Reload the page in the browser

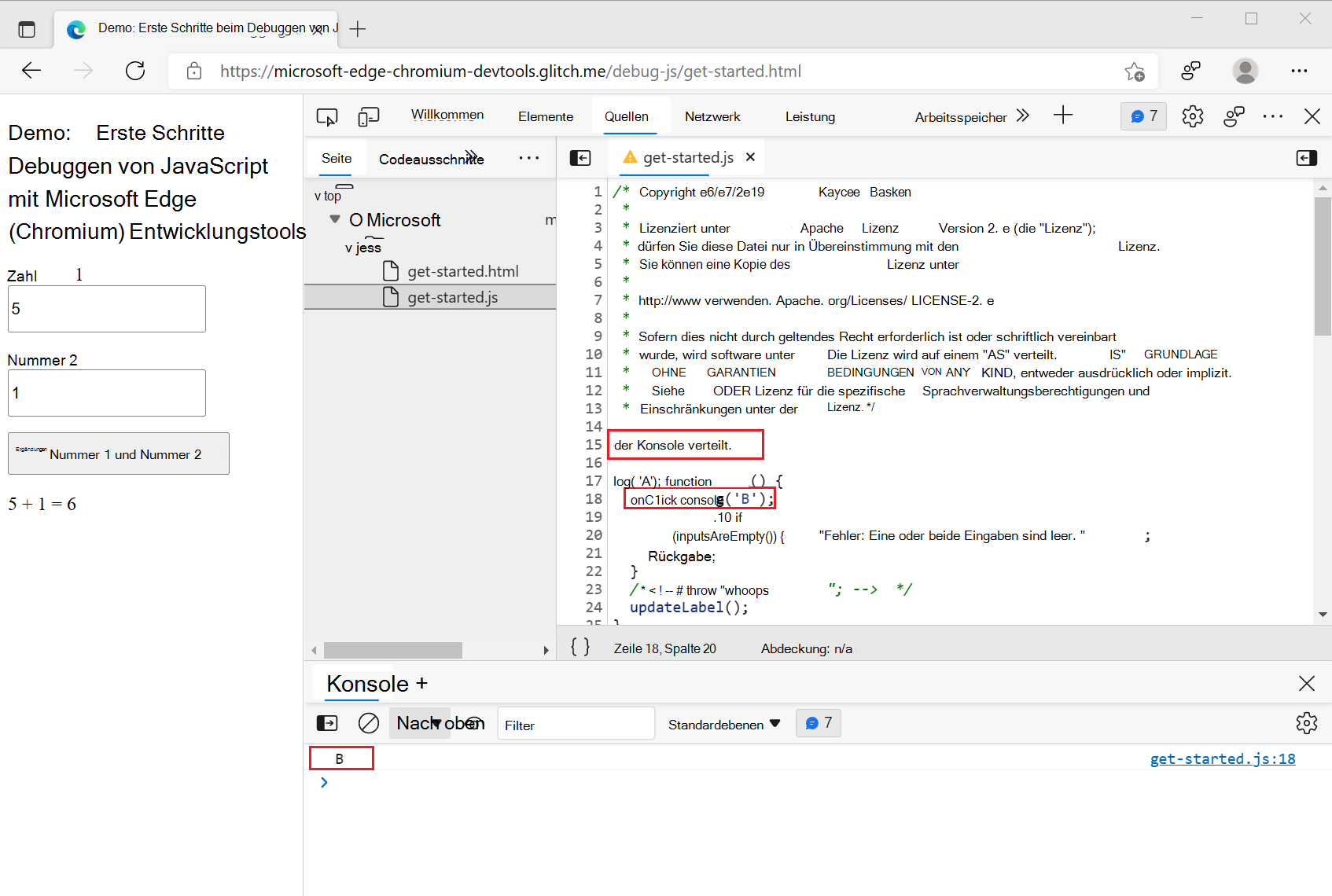coord(134,71)
